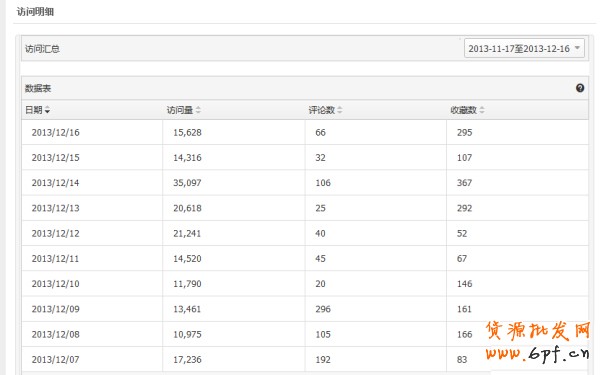
Task: Click the 访问量 column header label
Action: (x=179, y=110)
